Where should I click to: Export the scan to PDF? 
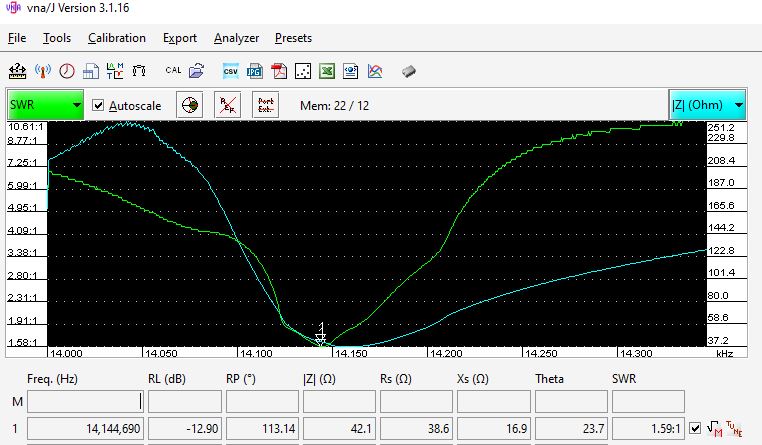279,71
